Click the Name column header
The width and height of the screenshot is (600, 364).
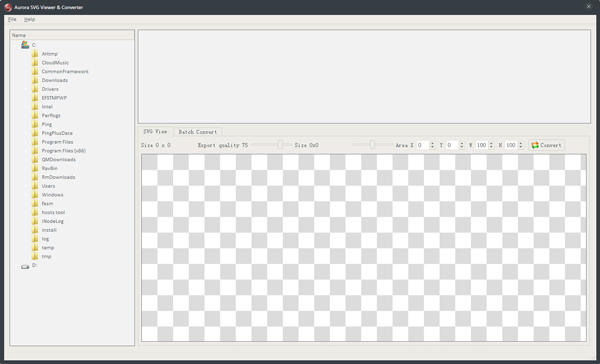pyautogui.click(x=72, y=35)
